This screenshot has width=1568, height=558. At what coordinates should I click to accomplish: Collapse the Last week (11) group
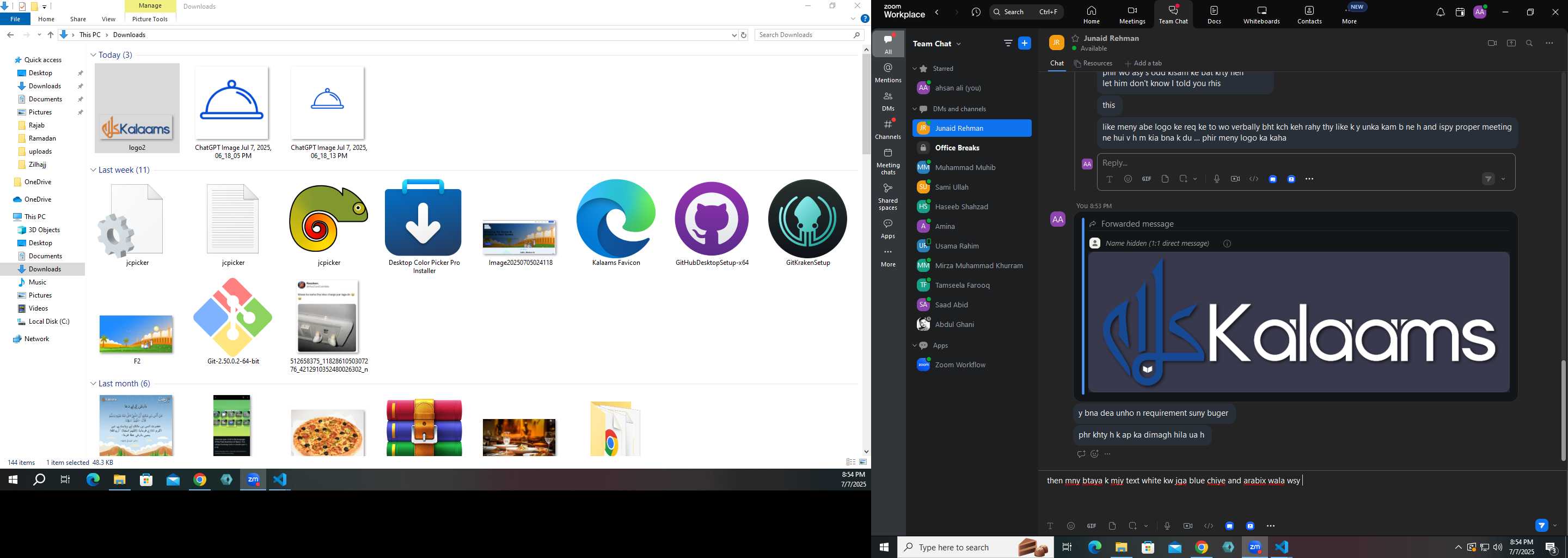tap(93, 170)
